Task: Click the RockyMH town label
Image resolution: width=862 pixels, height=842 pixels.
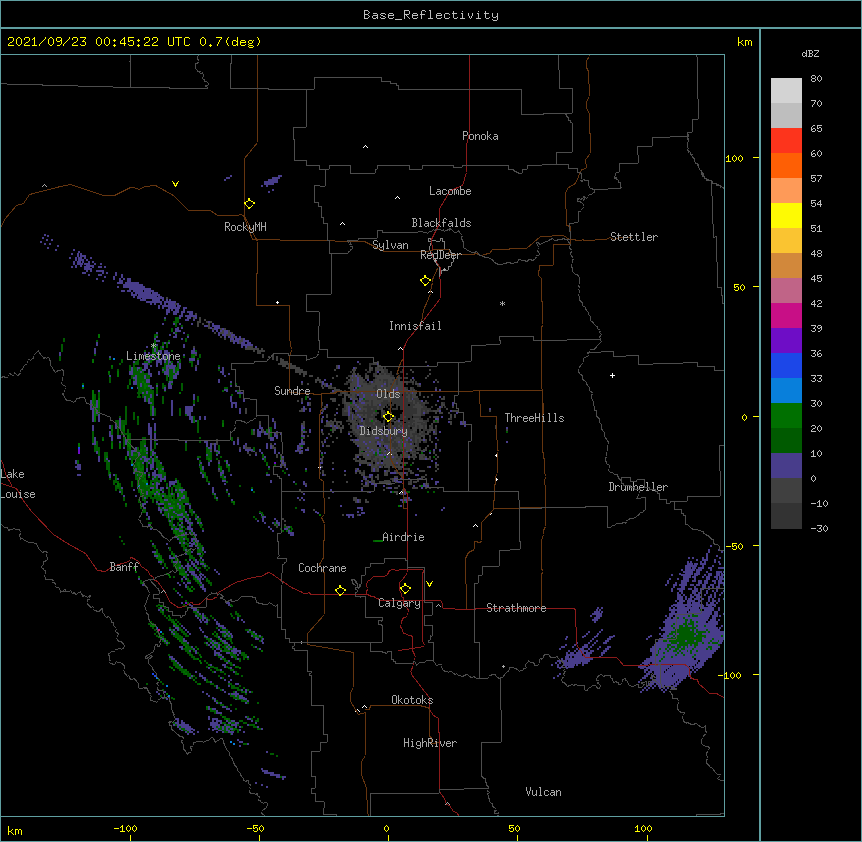Action: click(x=245, y=226)
